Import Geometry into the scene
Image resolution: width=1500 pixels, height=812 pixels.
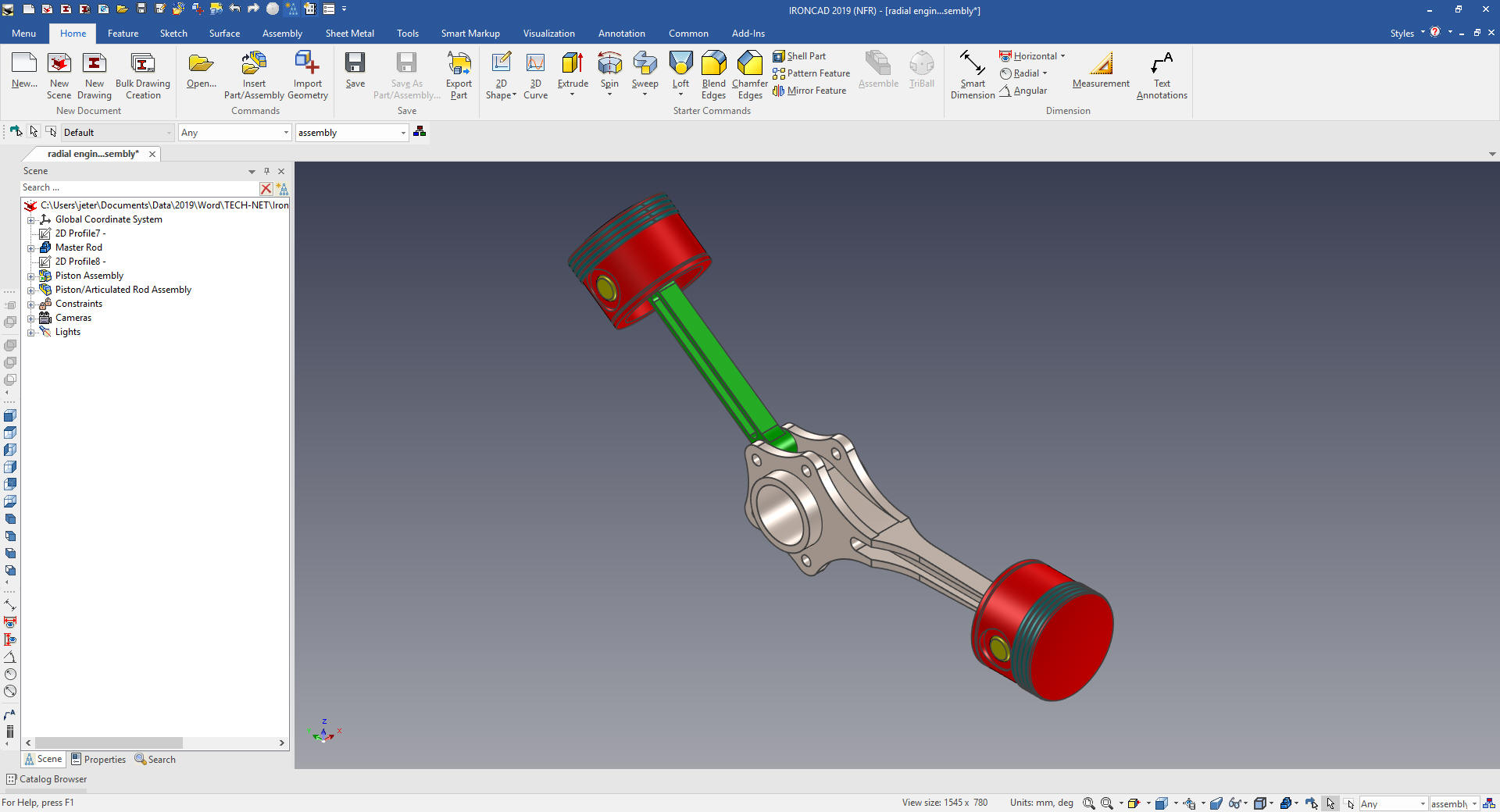[308, 76]
